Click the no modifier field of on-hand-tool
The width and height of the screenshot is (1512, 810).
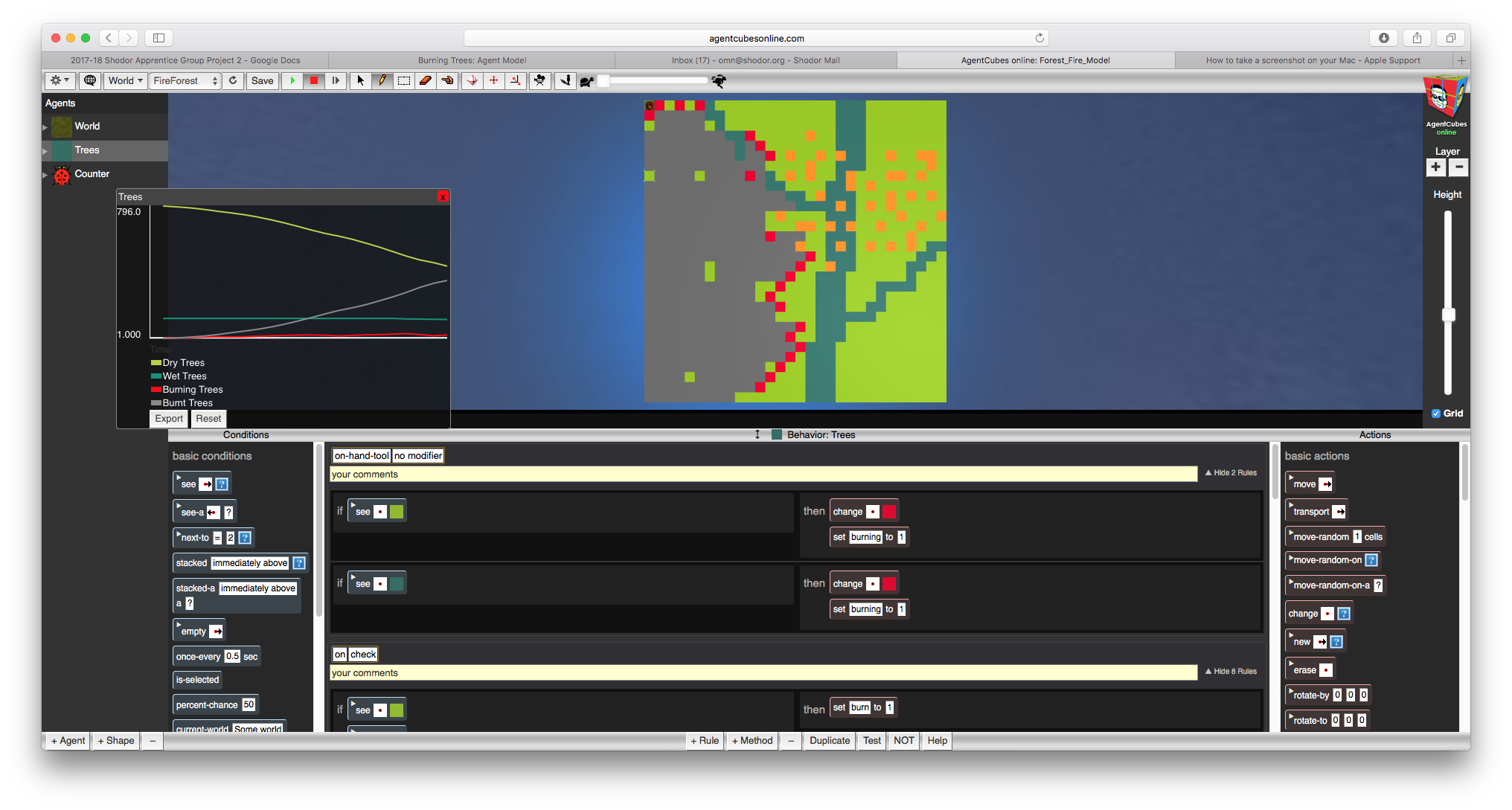418,456
